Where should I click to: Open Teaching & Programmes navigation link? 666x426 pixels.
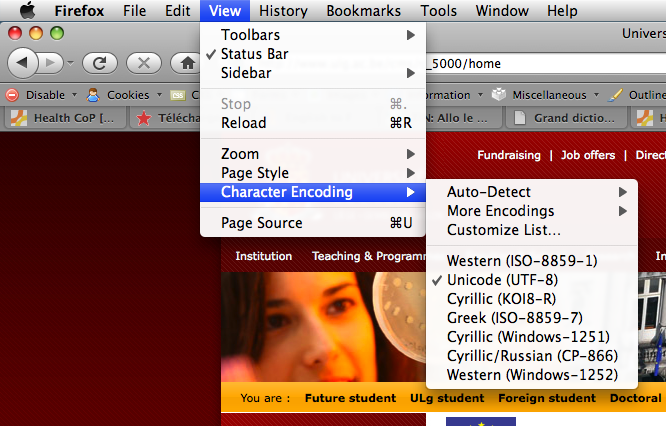368,256
